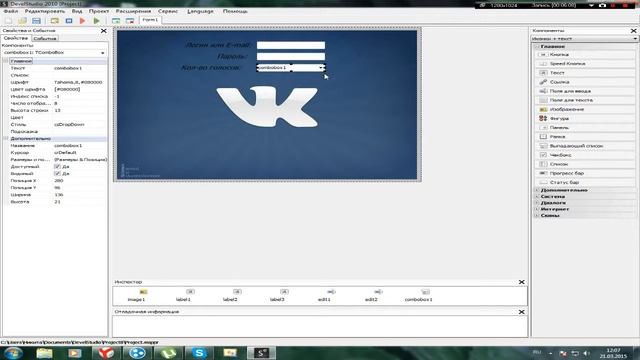Viewport: 640px width, 360px height.
Task: Click the delete form icon in toolbar
Action: pyautogui.click(x=130, y=20)
